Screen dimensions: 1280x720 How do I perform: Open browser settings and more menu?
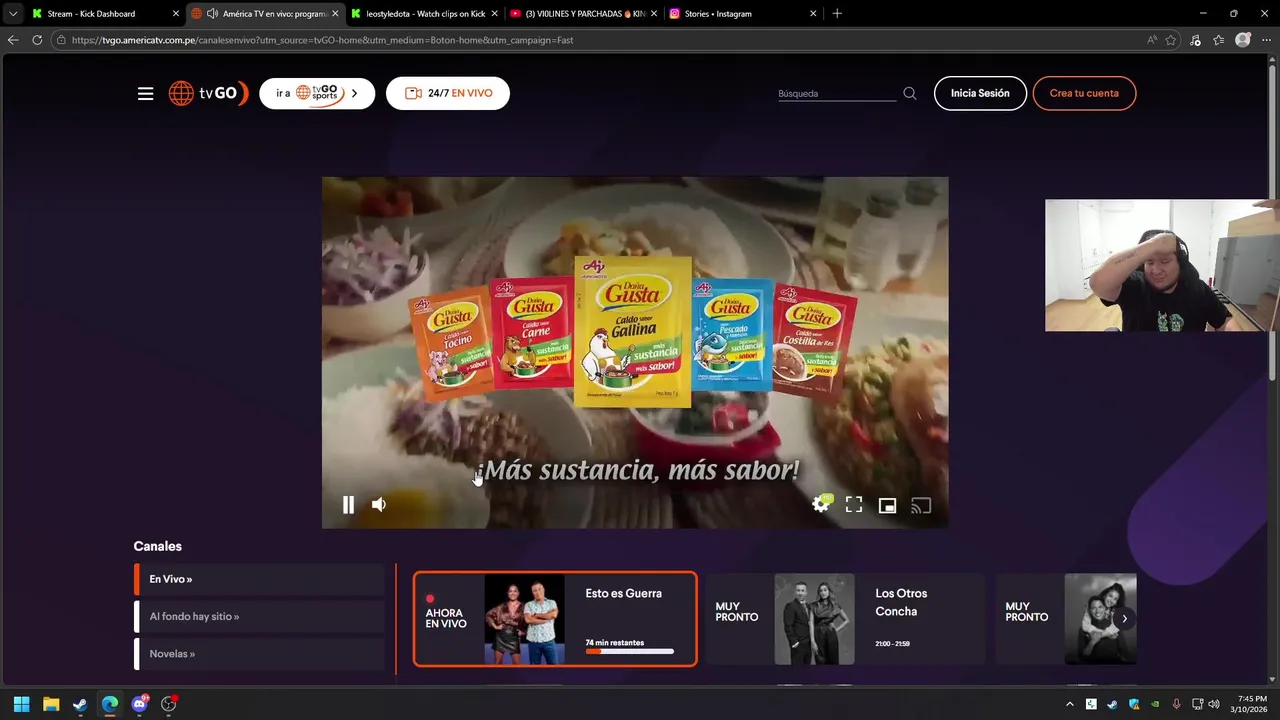(x=1267, y=40)
